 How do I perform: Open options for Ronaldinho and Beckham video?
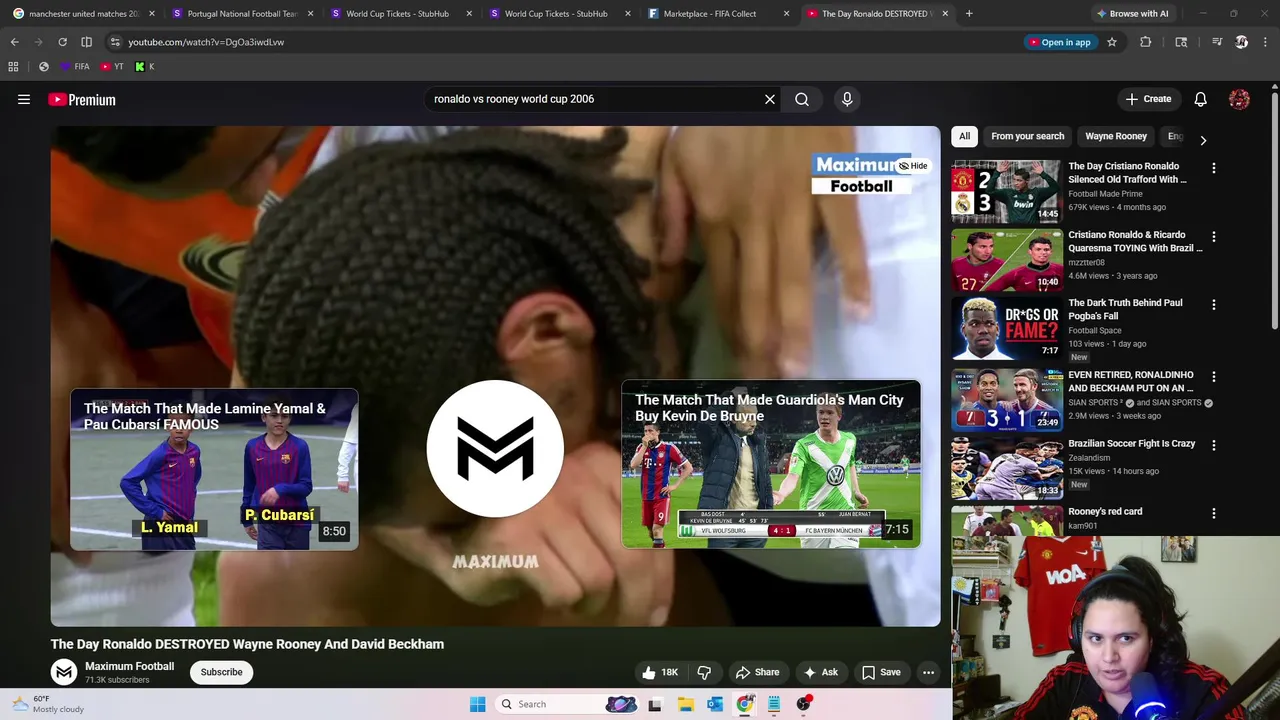(1214, 377)
